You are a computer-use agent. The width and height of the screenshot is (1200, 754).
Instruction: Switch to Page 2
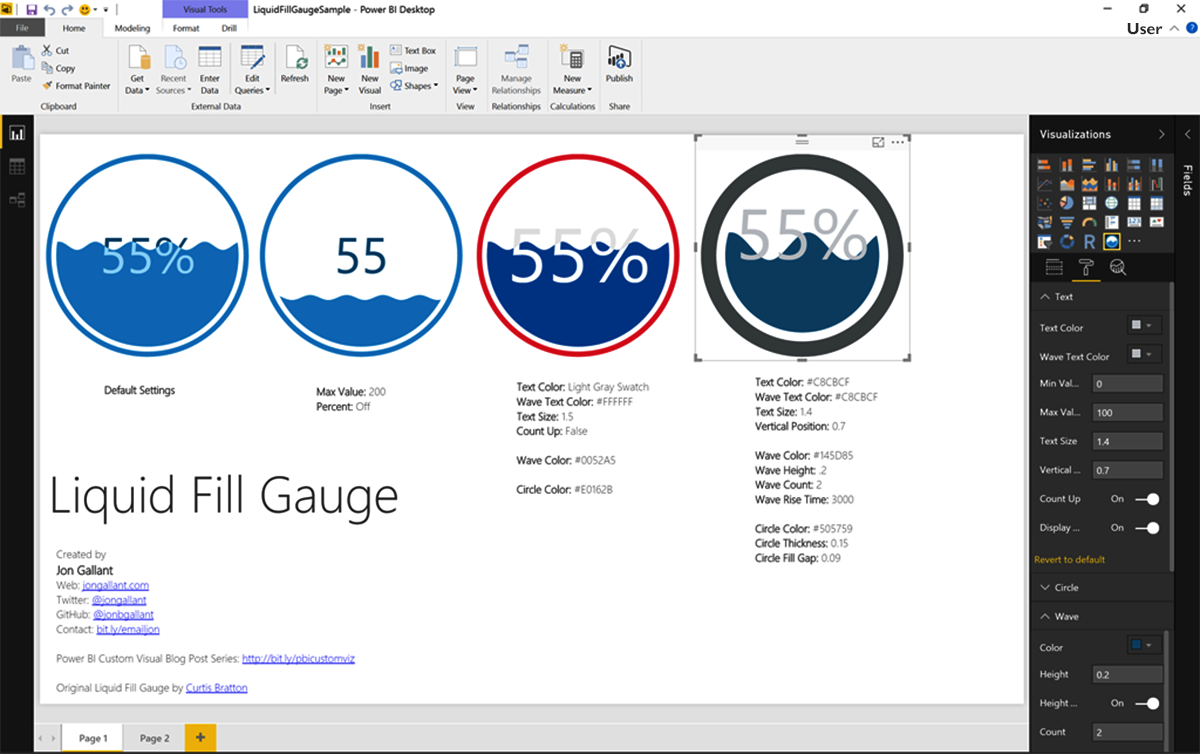tap(153, 737)
